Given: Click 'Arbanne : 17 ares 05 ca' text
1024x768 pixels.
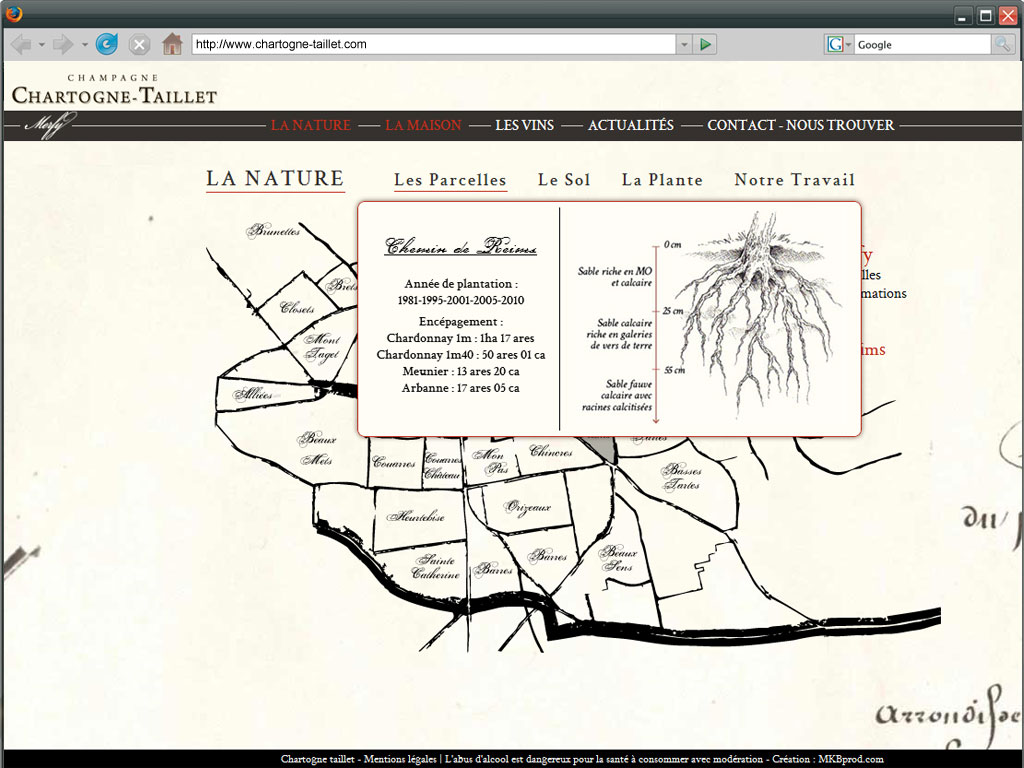Looking at the screenshot, I should click(460, 388).
